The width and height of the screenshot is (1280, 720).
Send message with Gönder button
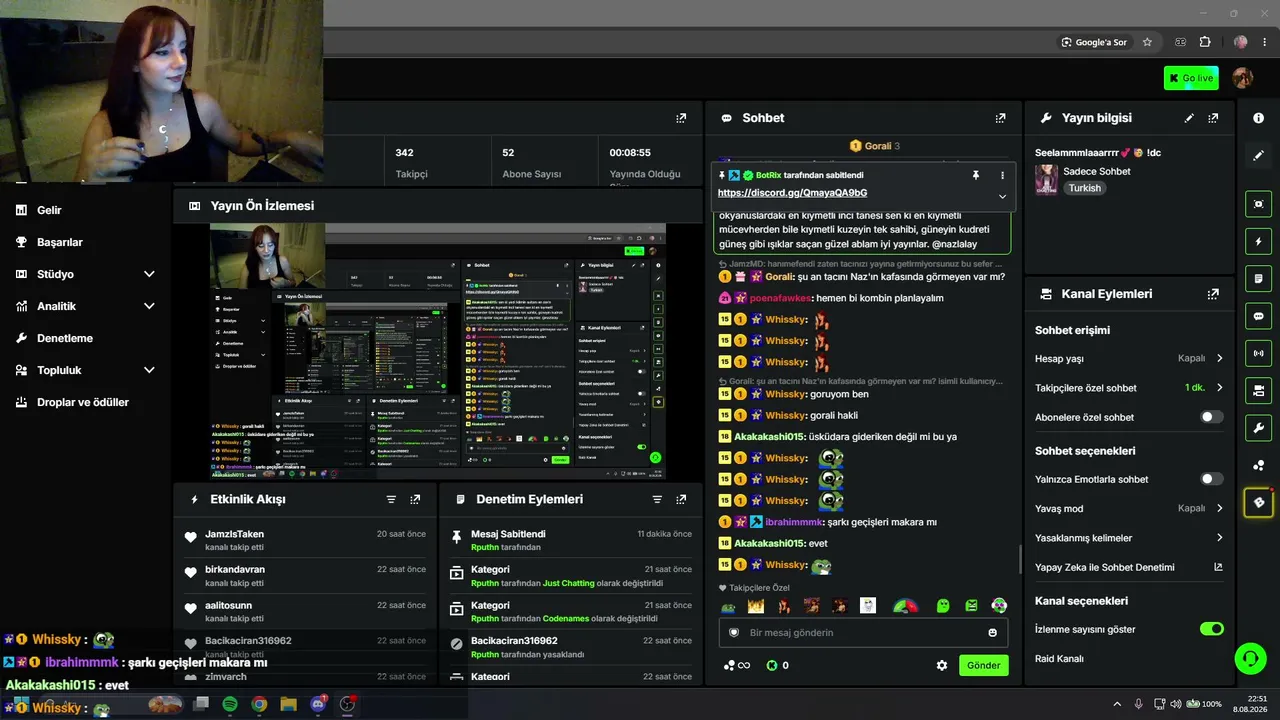point(983,665)
